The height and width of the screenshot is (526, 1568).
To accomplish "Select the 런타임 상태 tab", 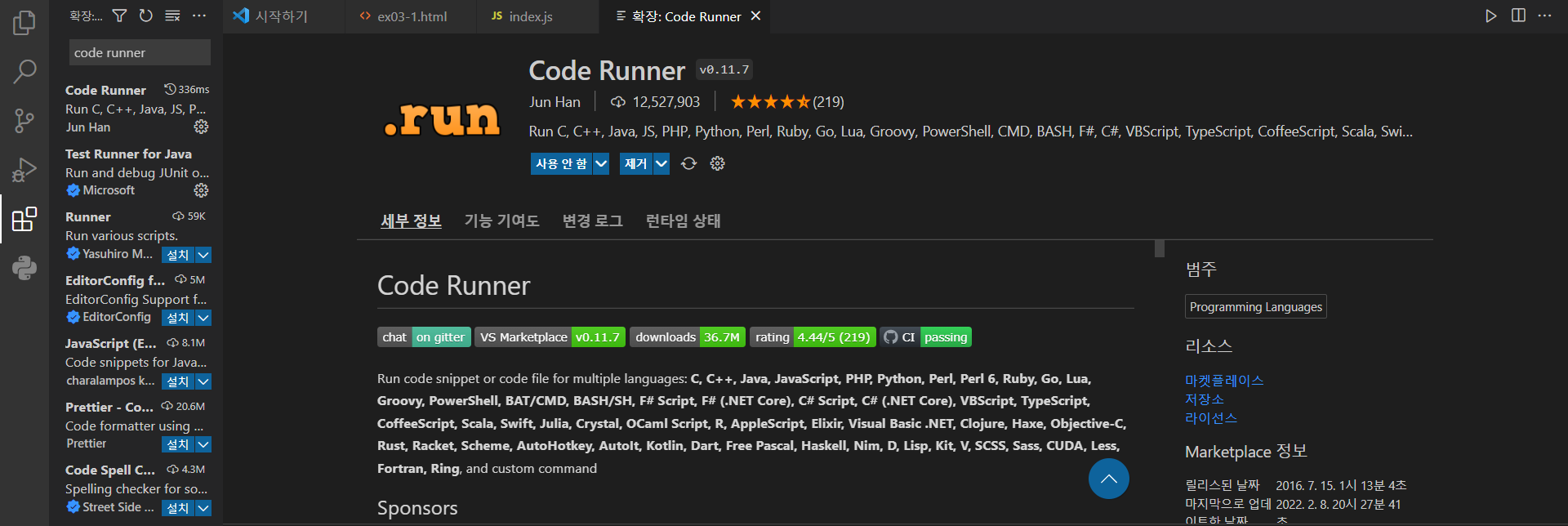I will coord(683,221).
